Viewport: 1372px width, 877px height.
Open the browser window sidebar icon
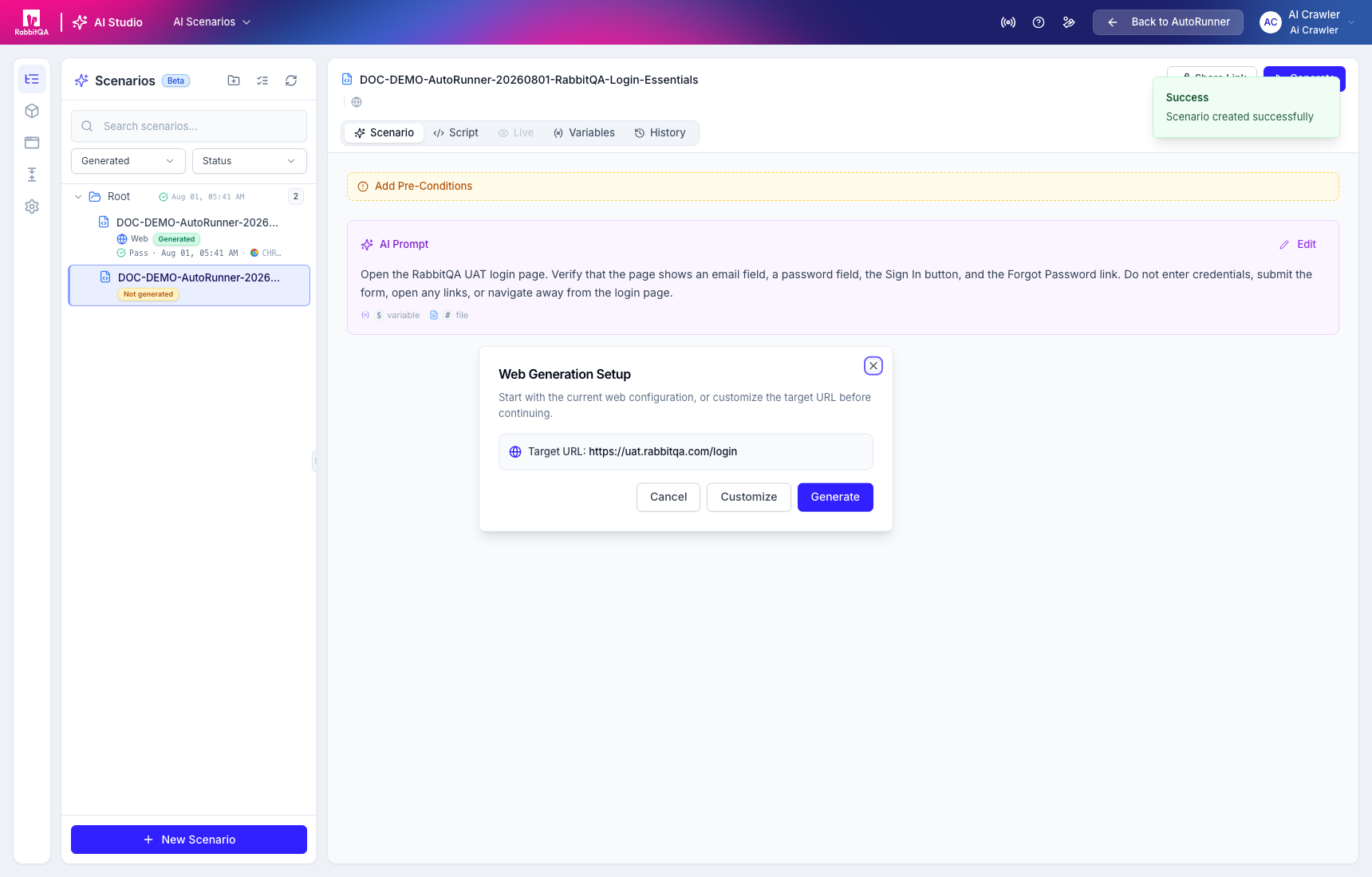[x=32, y=143]
